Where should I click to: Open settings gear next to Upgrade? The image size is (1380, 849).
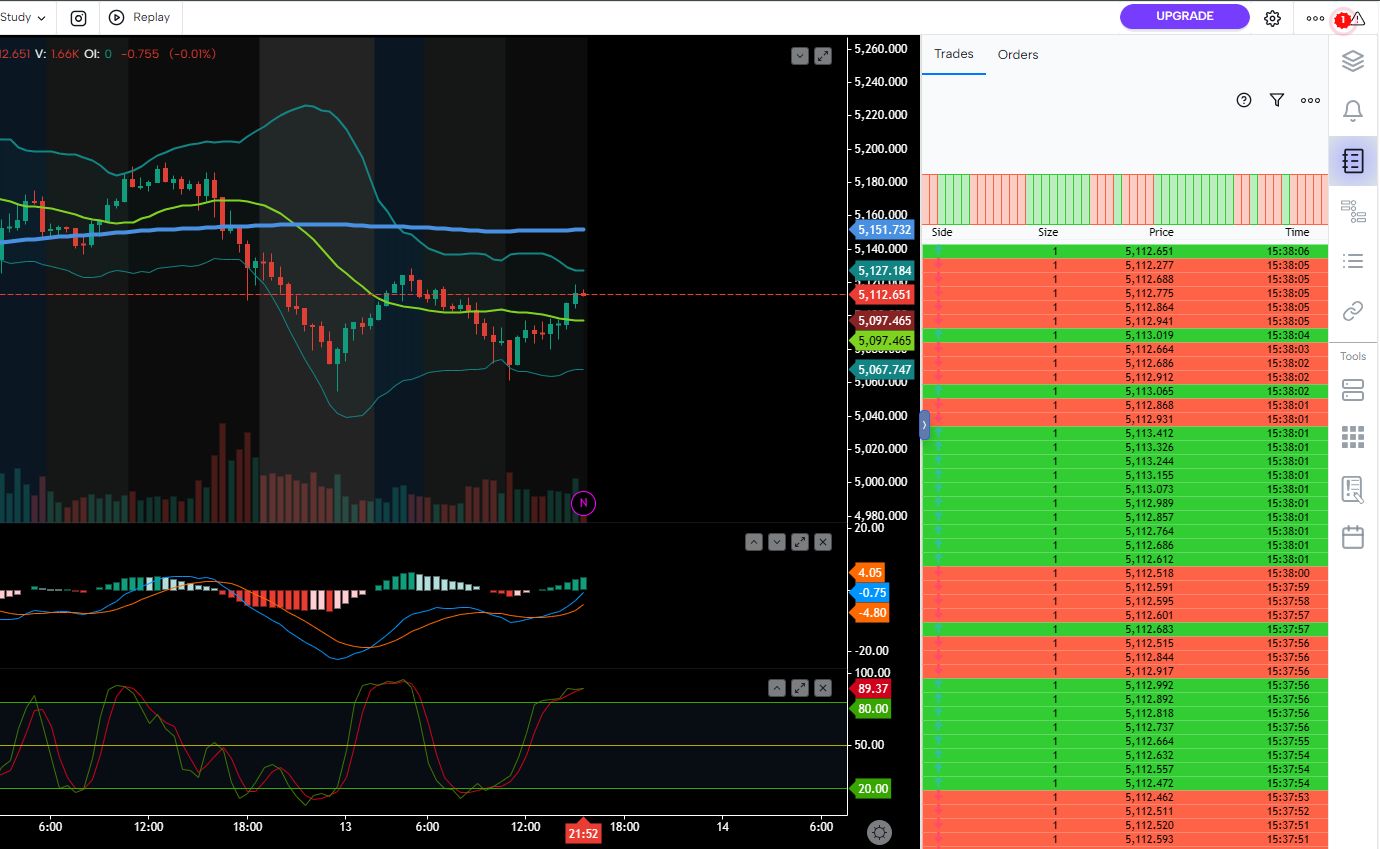[1272, 18]
